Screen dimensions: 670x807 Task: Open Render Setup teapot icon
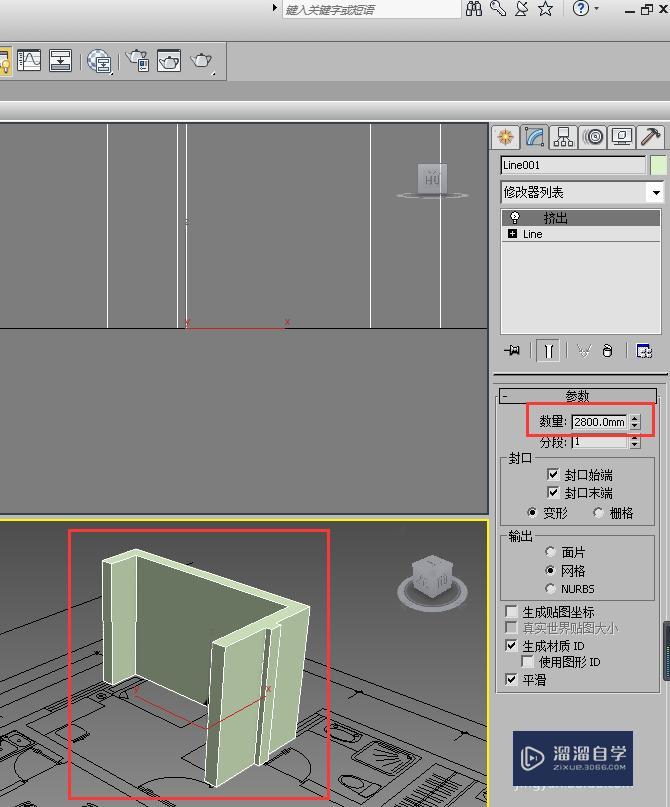(x=138, y=61)
